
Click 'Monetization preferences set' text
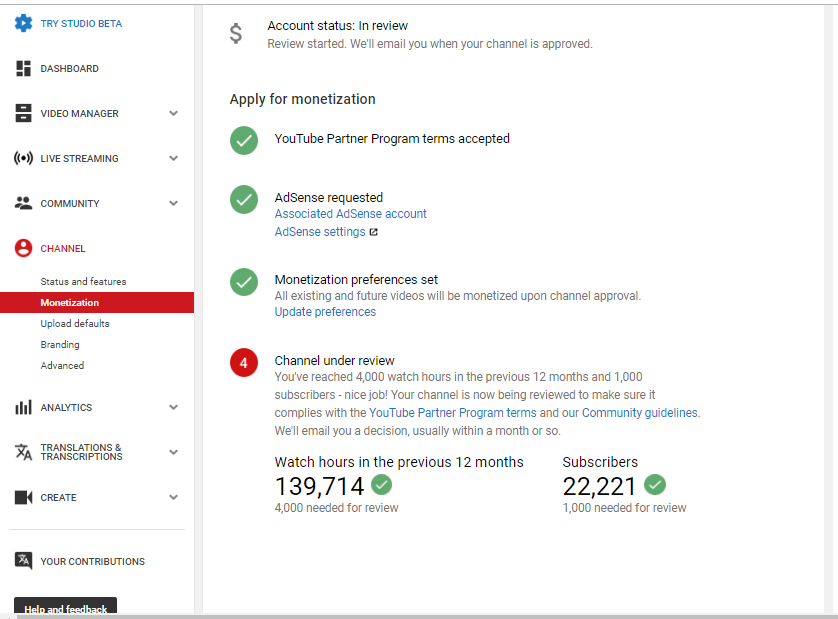tap(356, 280)
